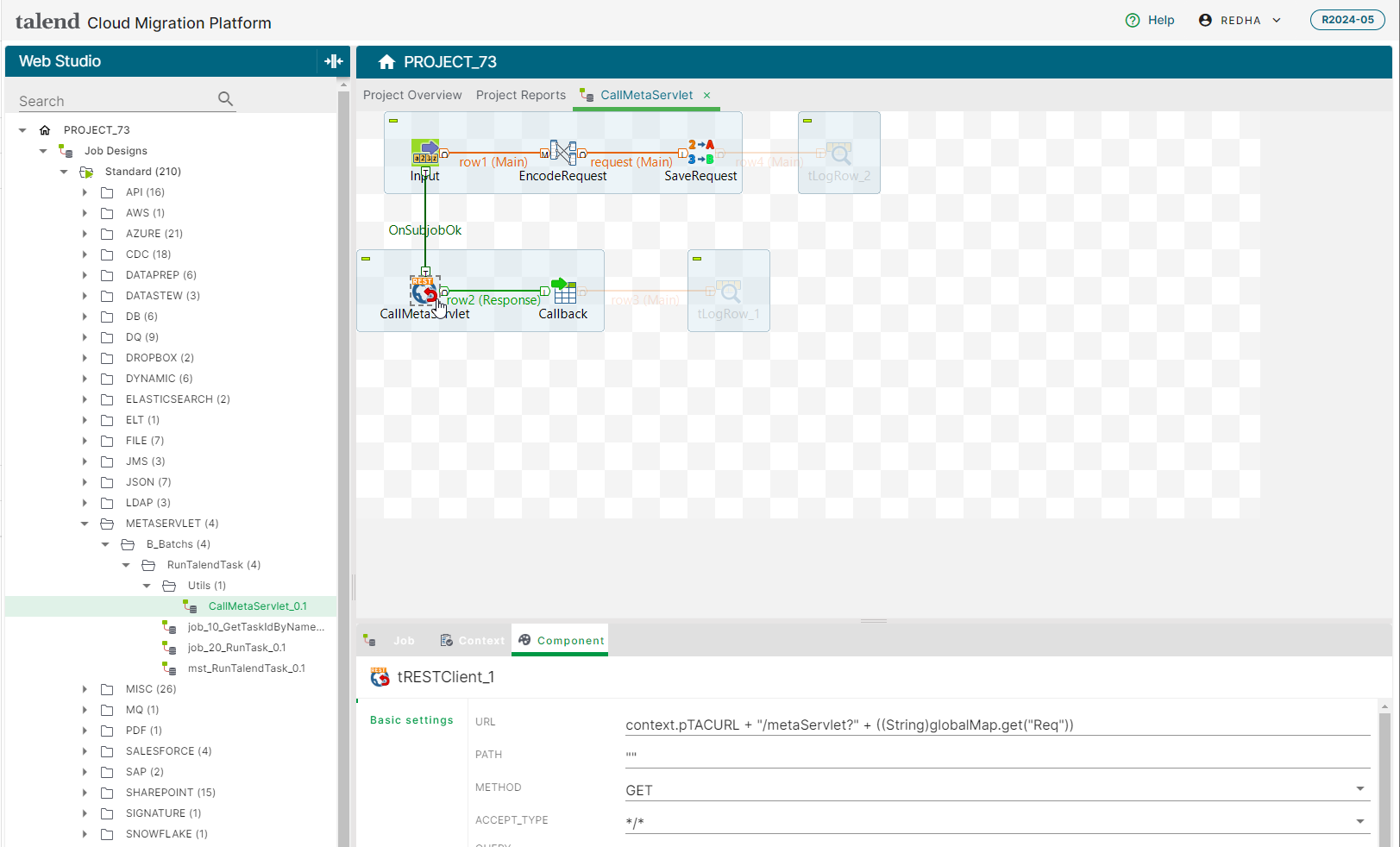Click the Job Designs tree icon
This screenshot has height=847, width=1400.
tap(66, 151)
